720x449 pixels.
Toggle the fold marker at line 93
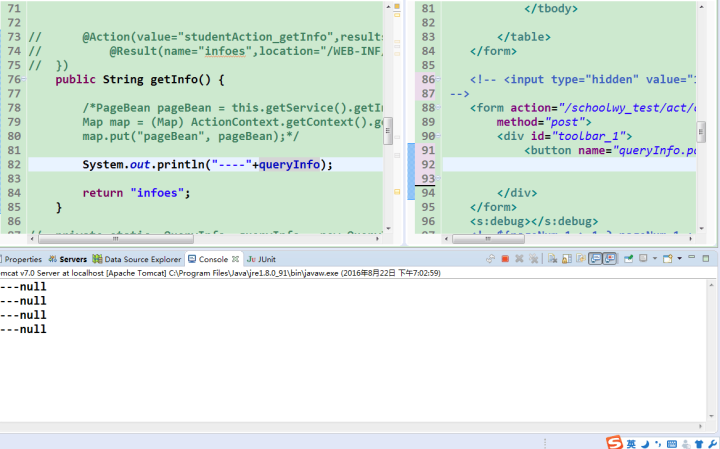438,178
